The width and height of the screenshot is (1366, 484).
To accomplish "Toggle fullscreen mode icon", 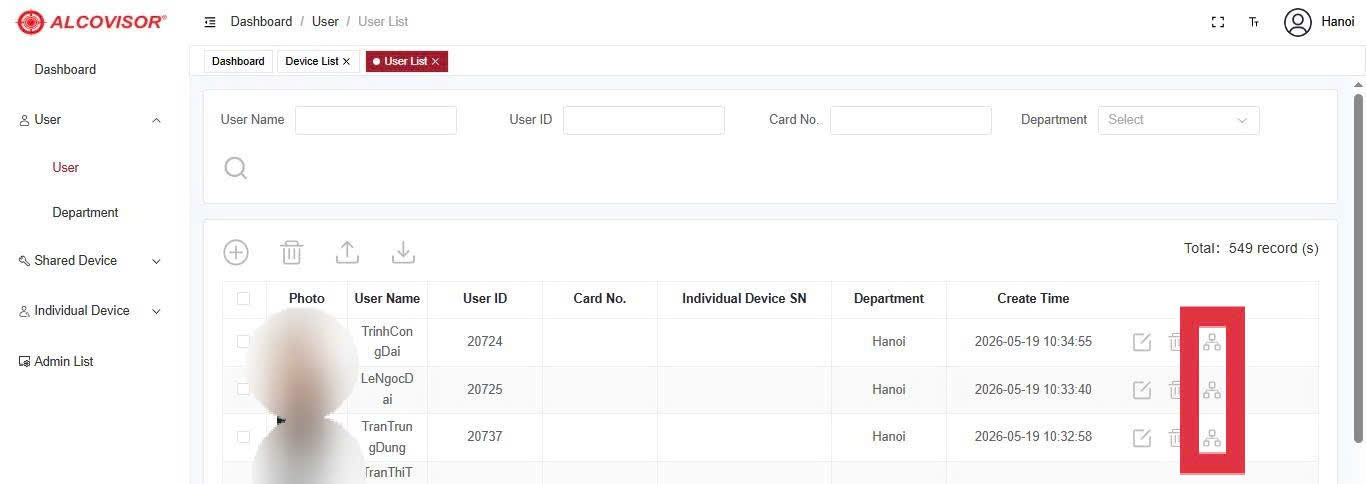I will coord(1218,22).
